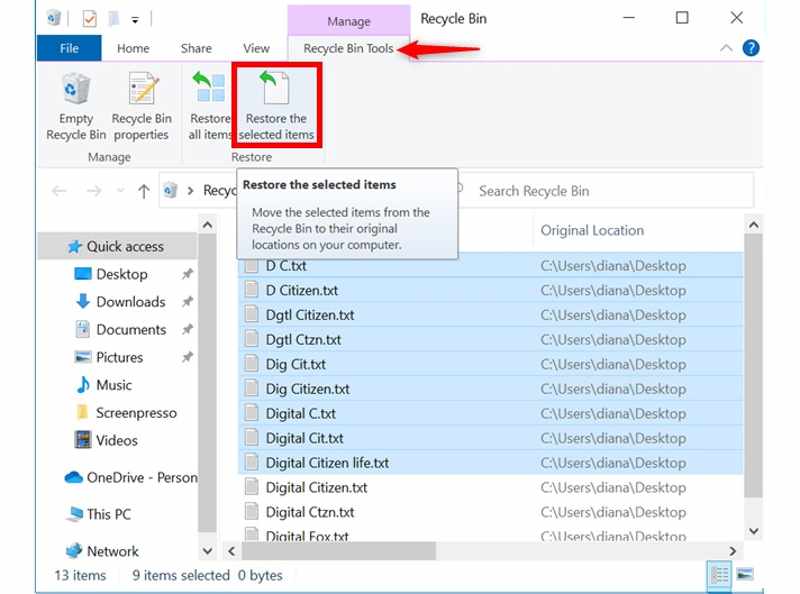This screenshot has width=800, height=594.
Task: Open the Share ribbon tab
Action: pyautogui.click(x=196, y=48)
